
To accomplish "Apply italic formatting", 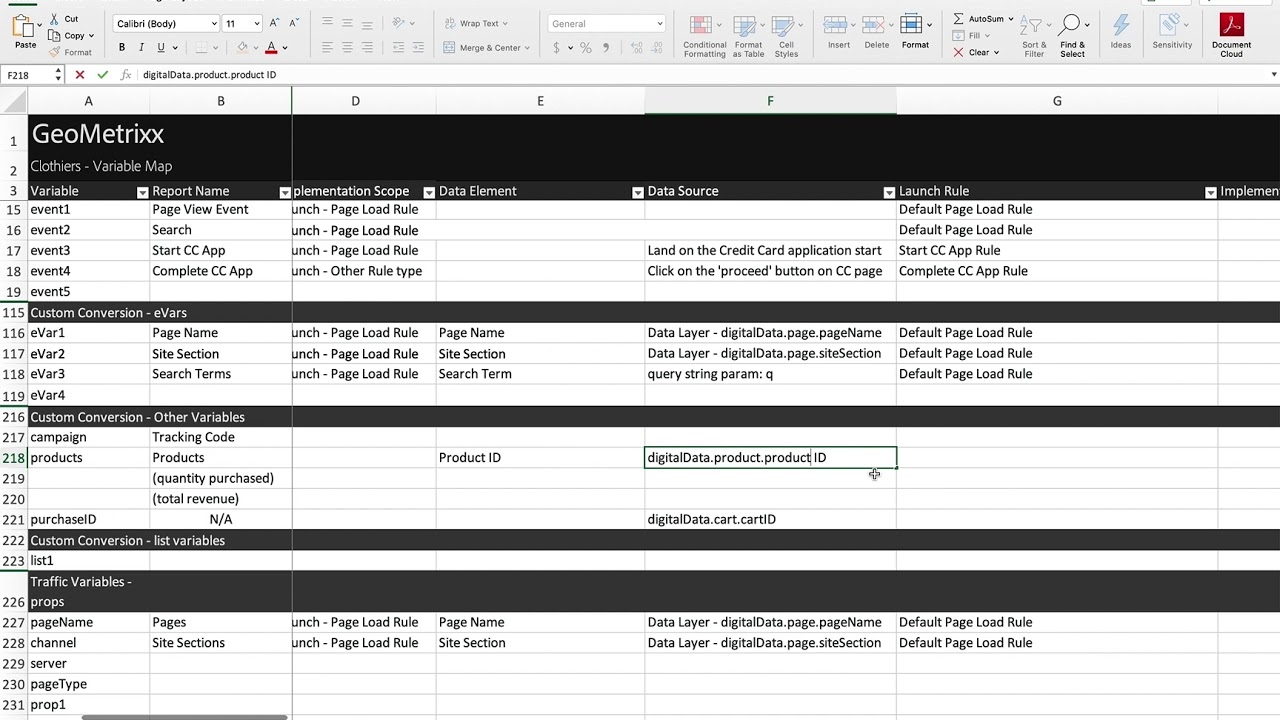I will coord(141,47).
